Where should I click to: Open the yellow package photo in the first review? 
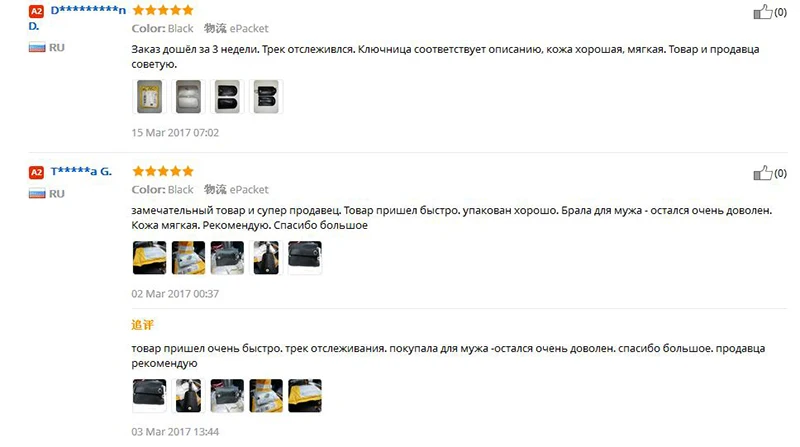pos(149,96)
